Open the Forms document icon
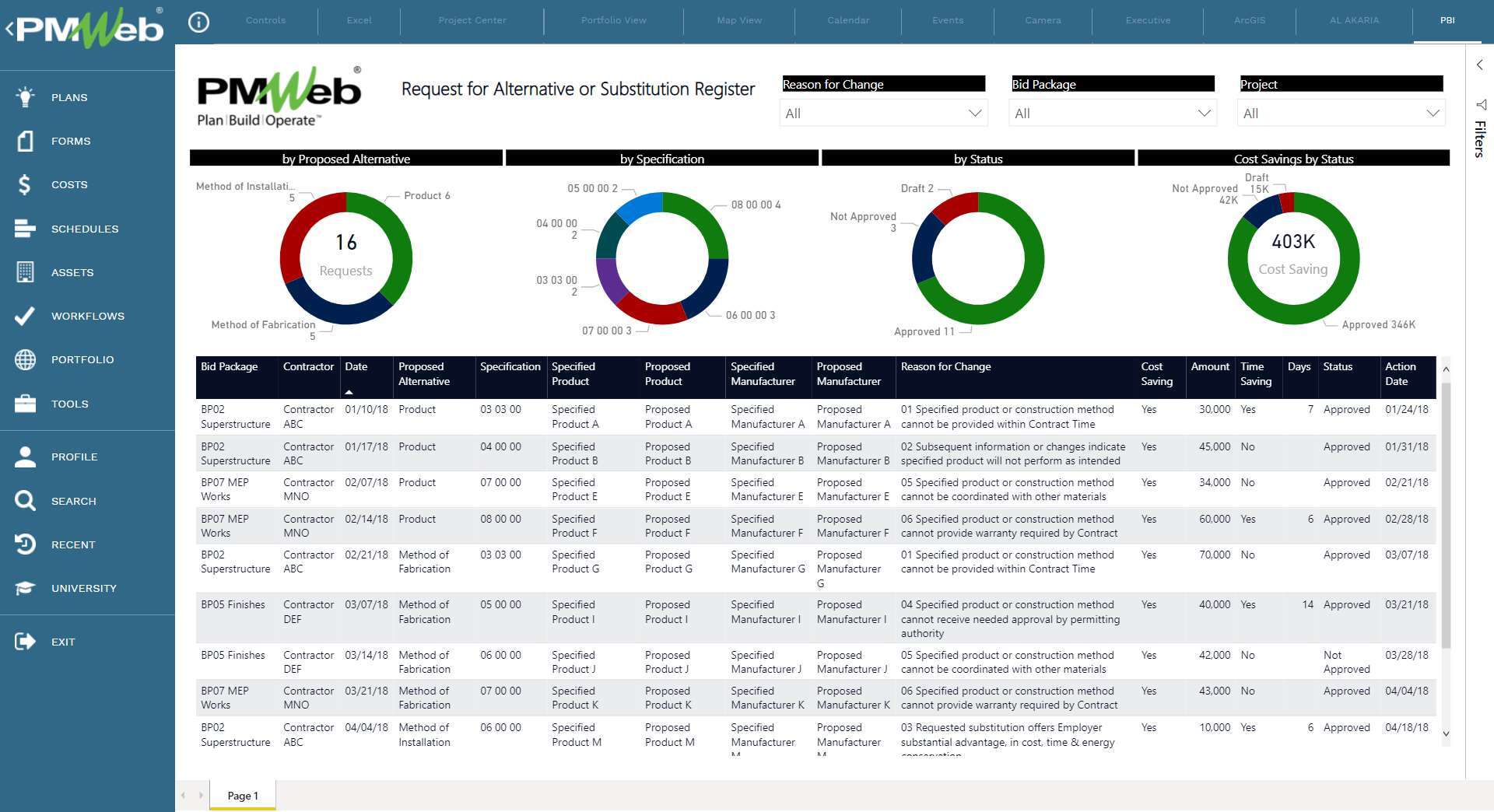This screenshot has height=812, width=1494. 26,141
